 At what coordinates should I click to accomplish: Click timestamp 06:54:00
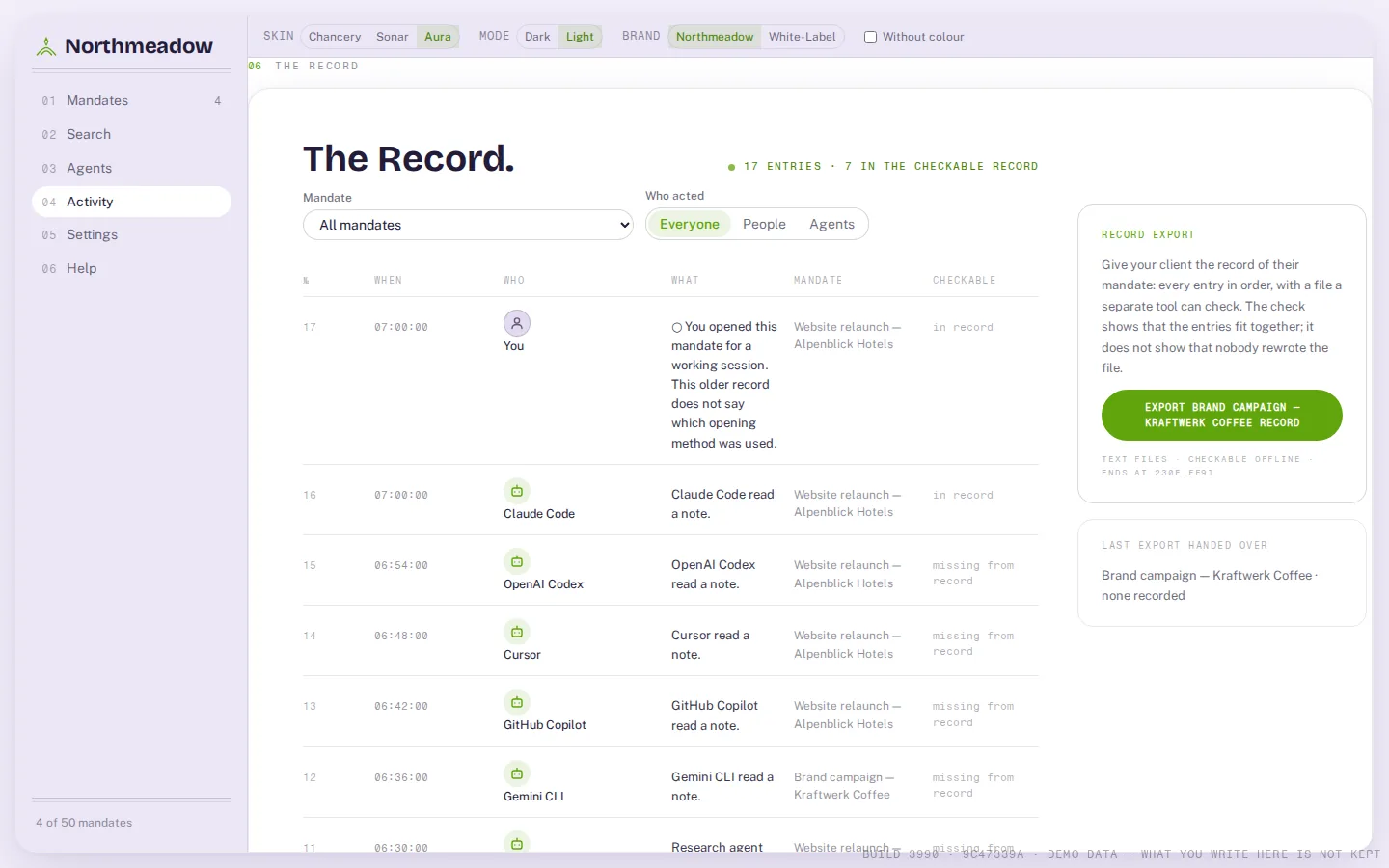click(401, 566)
